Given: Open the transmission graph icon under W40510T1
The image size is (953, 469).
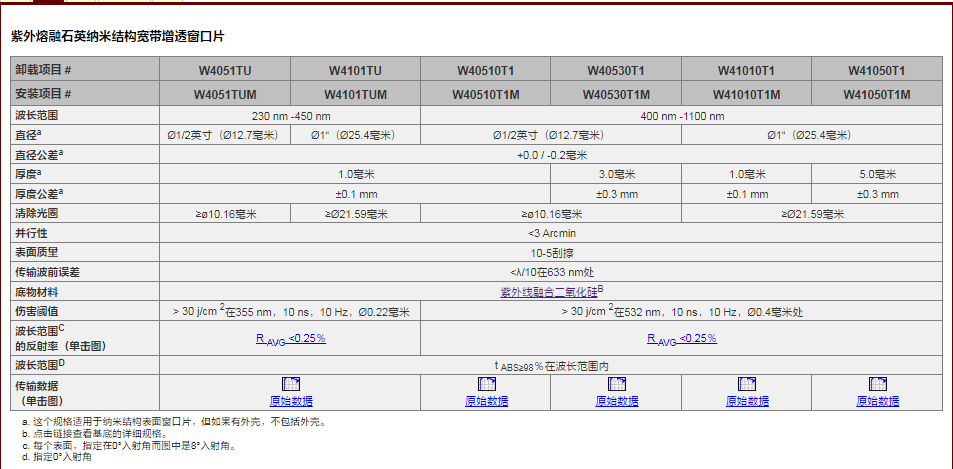Looking at the screenshot, I should point(486,384).
